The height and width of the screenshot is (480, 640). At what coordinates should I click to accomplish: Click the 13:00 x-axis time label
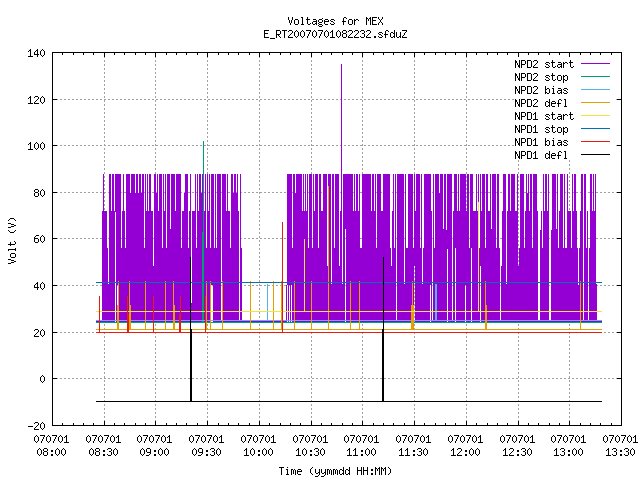click(568, 452)
